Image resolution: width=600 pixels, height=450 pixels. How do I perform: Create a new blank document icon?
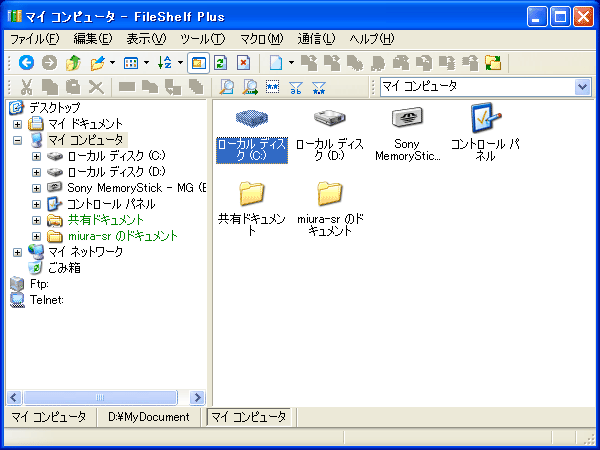pos(276,62)
